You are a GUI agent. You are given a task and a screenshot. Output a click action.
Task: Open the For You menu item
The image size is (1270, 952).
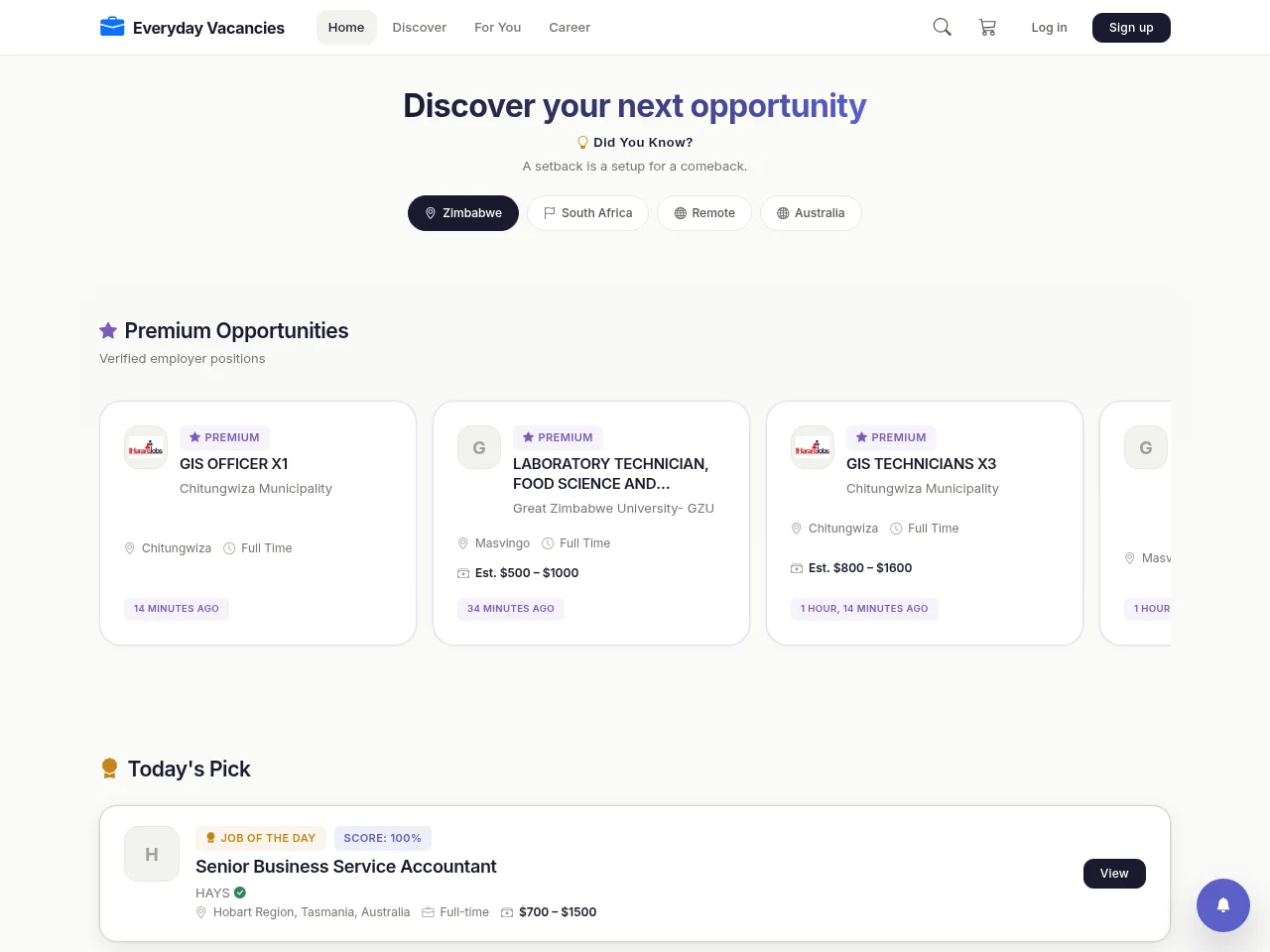[497, 28]
